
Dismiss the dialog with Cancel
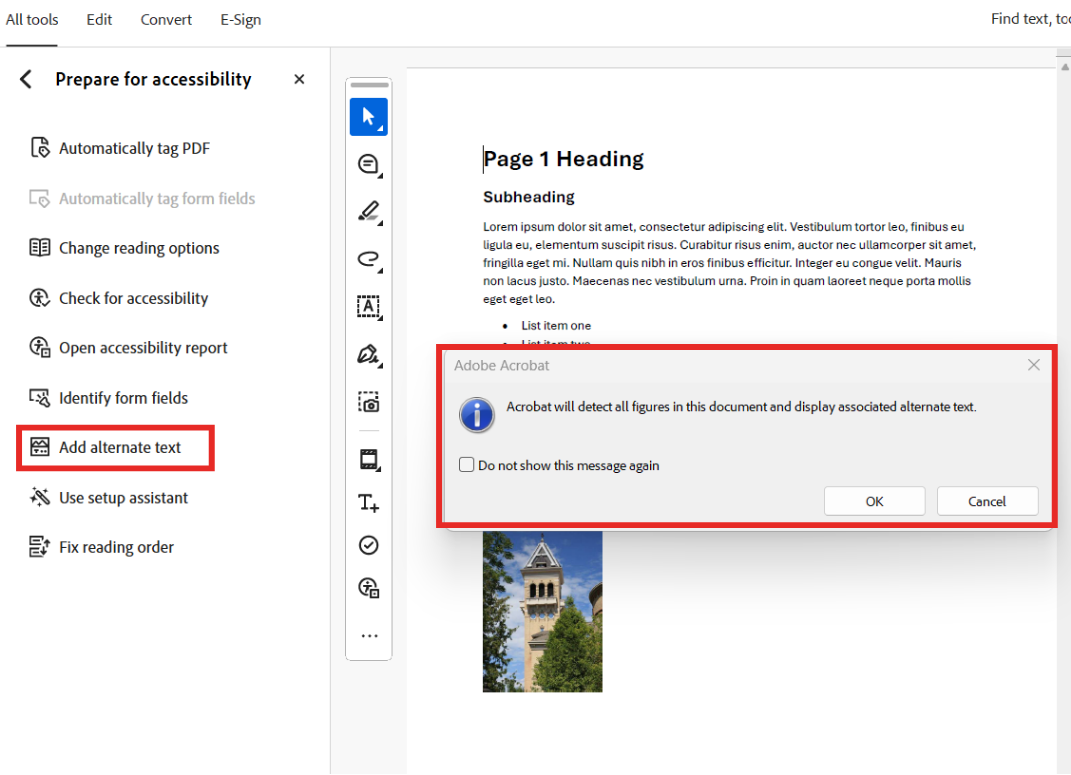[987, 501]
